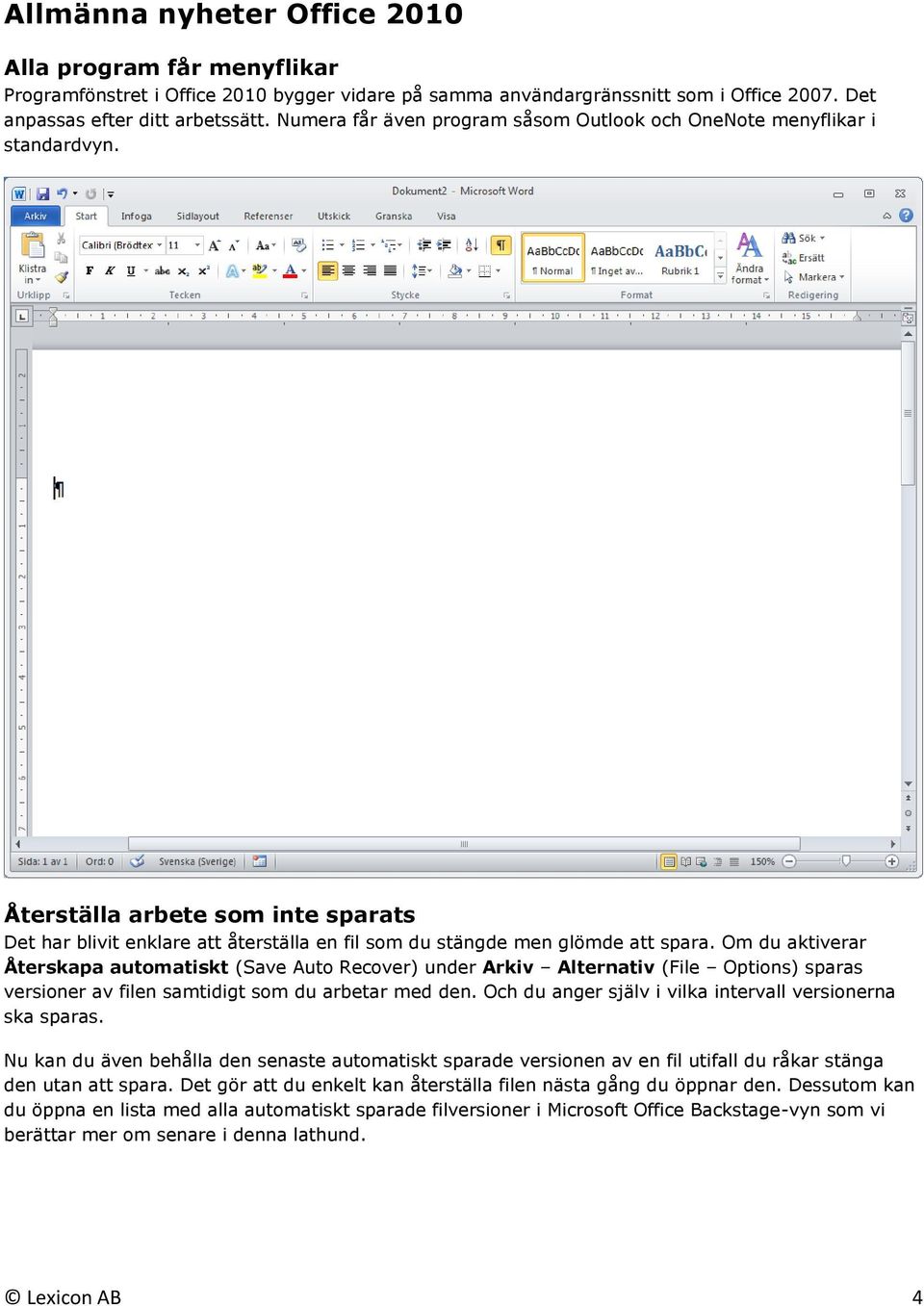Open the Change Case Aa dropdown

[x=266, y=245]
